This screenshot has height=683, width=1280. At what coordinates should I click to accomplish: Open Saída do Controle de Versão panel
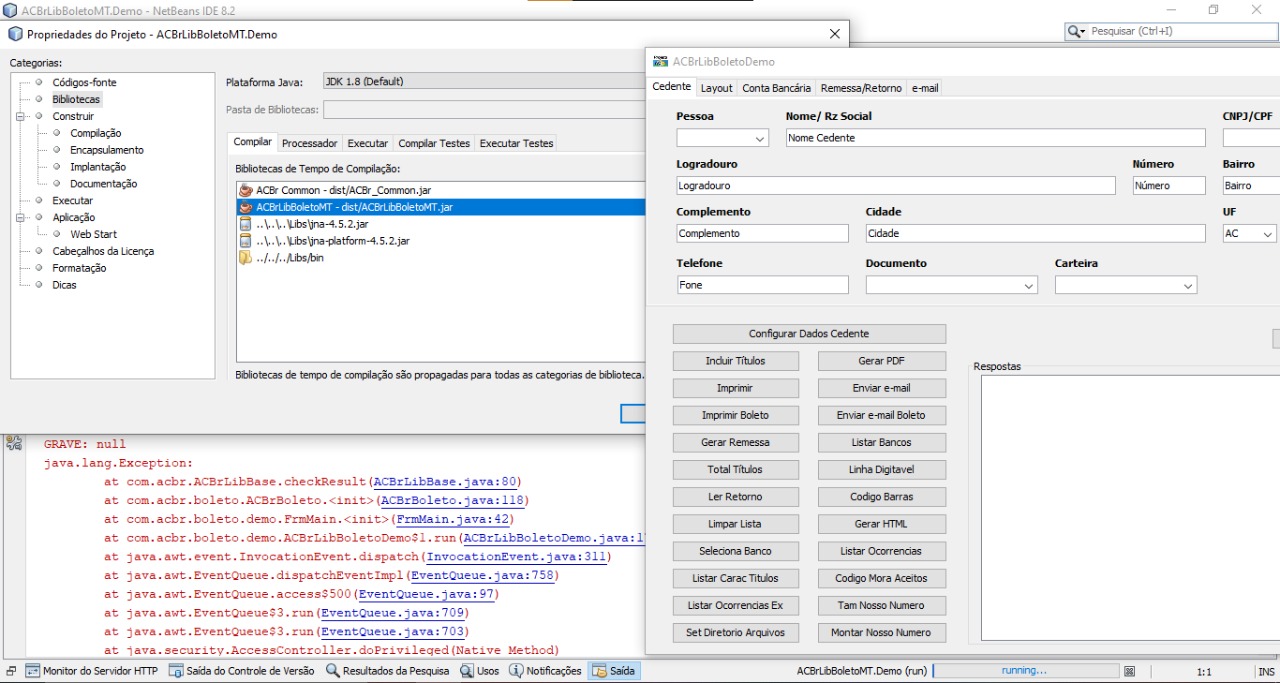click(241, 671)
